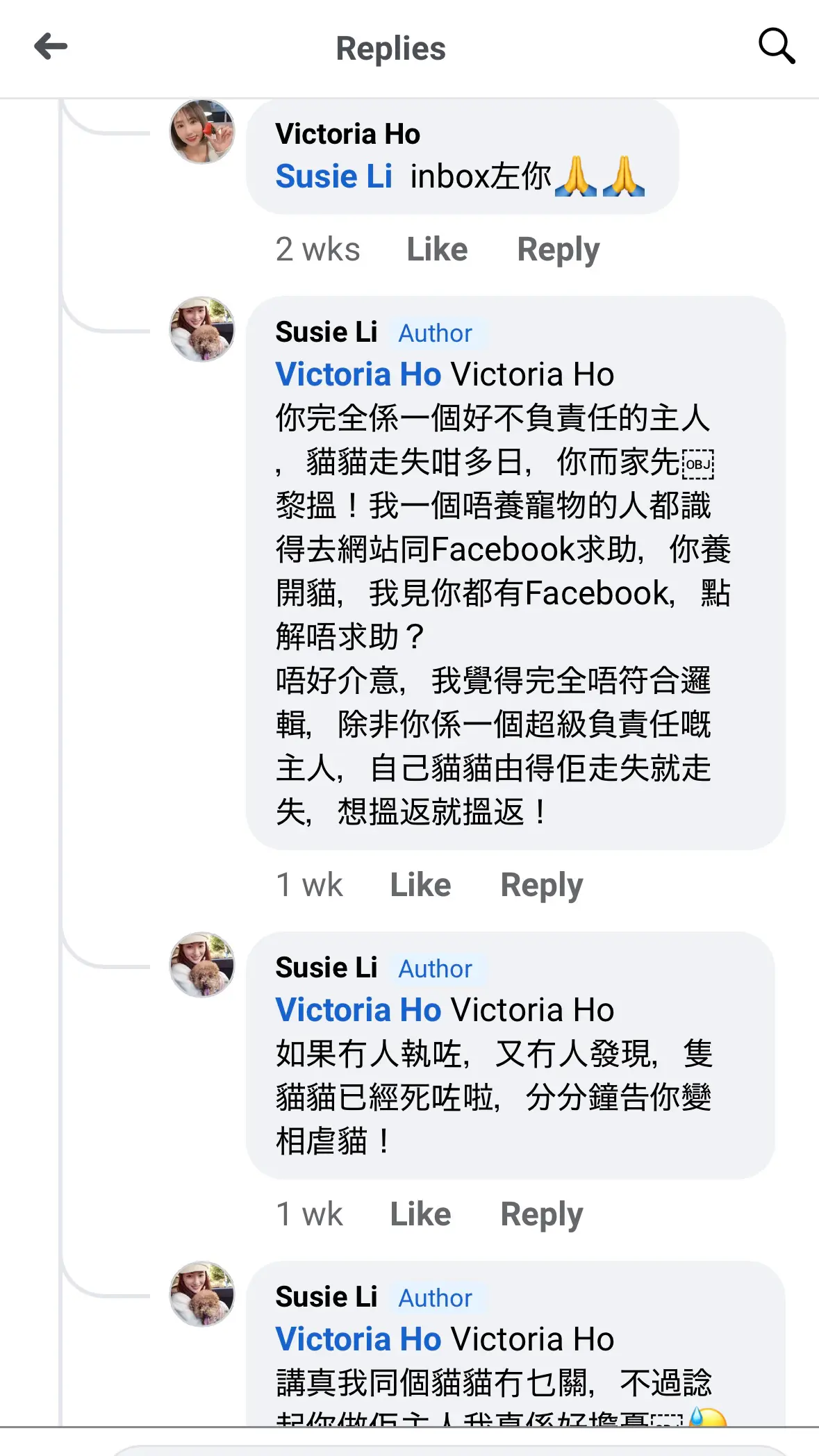Tap Susie Li's avatar on first Author comment

point(202,329)
